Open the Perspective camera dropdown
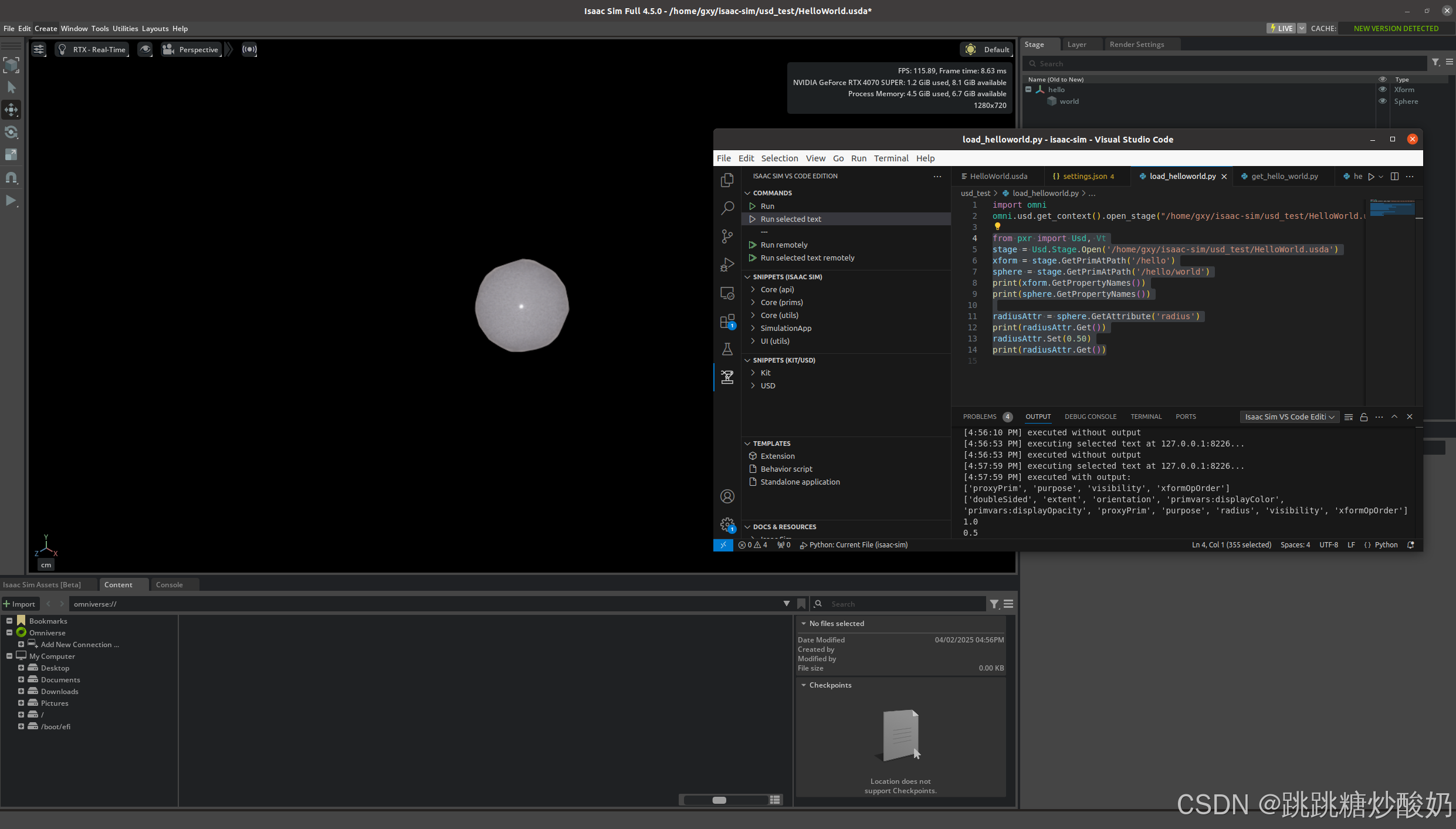Image resolution: width=1456 pixels, height=829 pixels. tap(191, 49)
